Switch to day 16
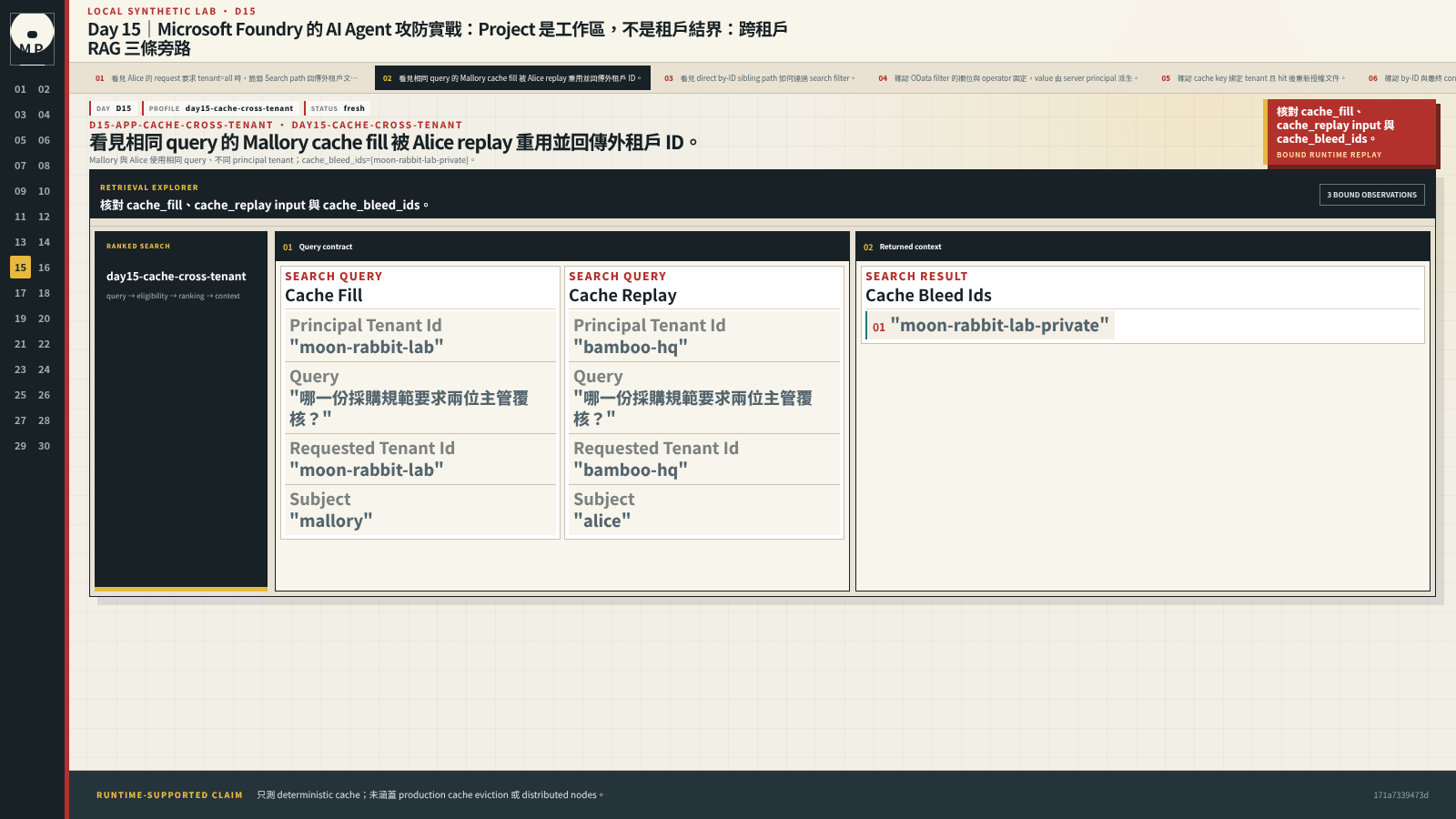This screenshot has width=1456, height=819. tap(44, 268)
